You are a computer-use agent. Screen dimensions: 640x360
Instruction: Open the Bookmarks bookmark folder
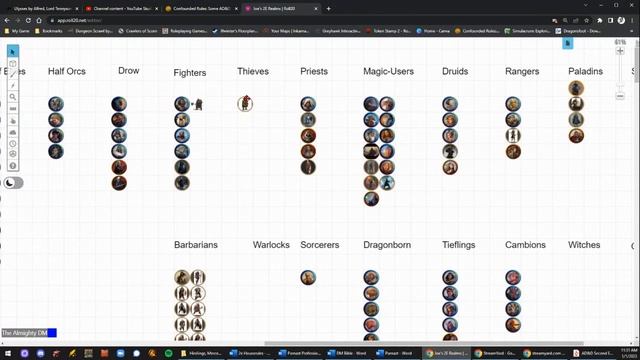coord(49,31)
